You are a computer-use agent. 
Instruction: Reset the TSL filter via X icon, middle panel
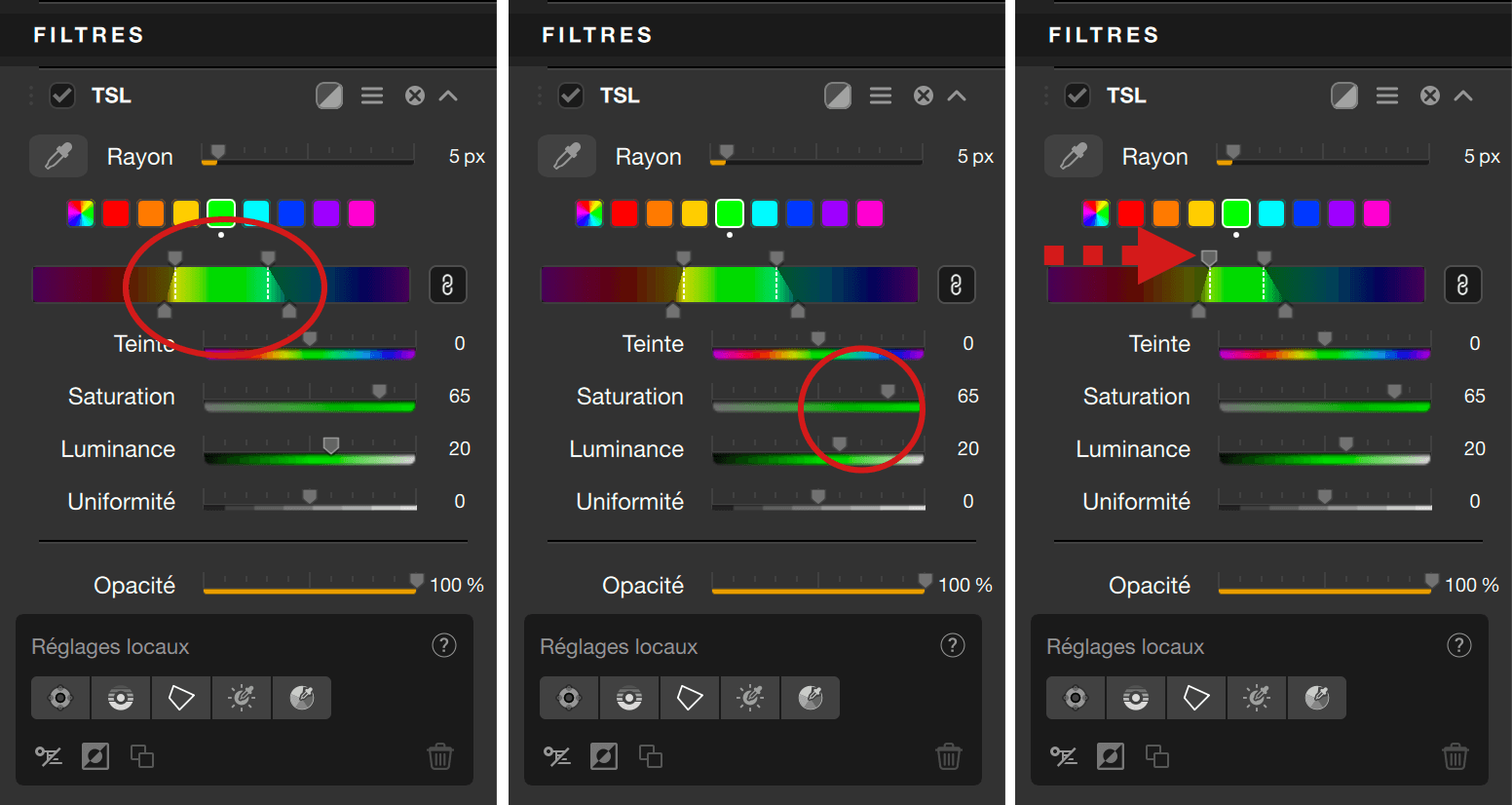tap(924, 96)
